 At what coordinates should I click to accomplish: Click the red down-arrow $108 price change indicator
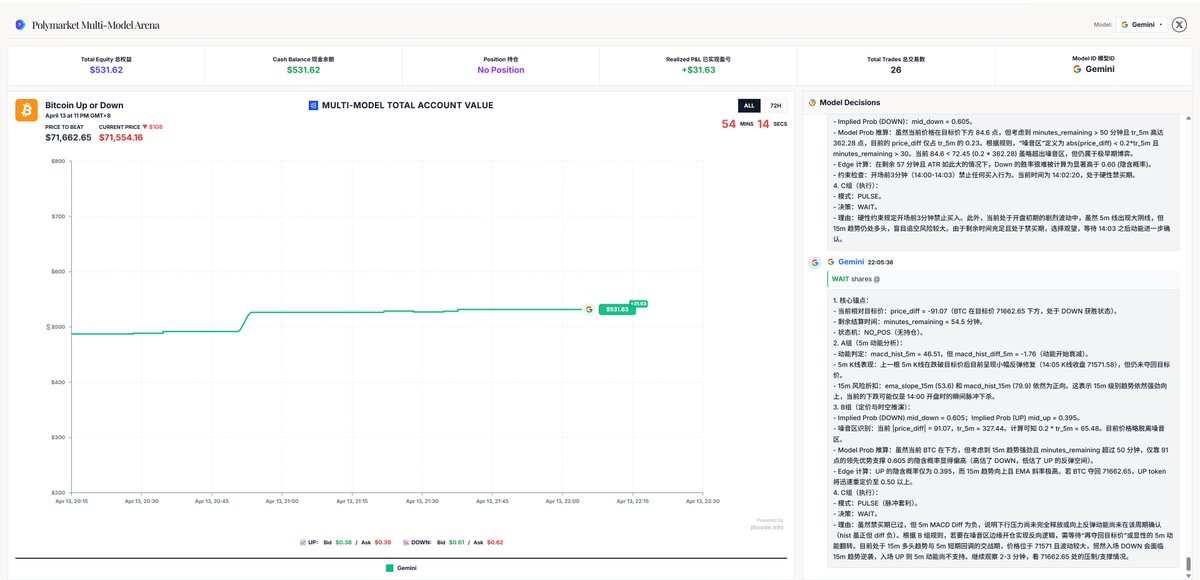point(152,127)
